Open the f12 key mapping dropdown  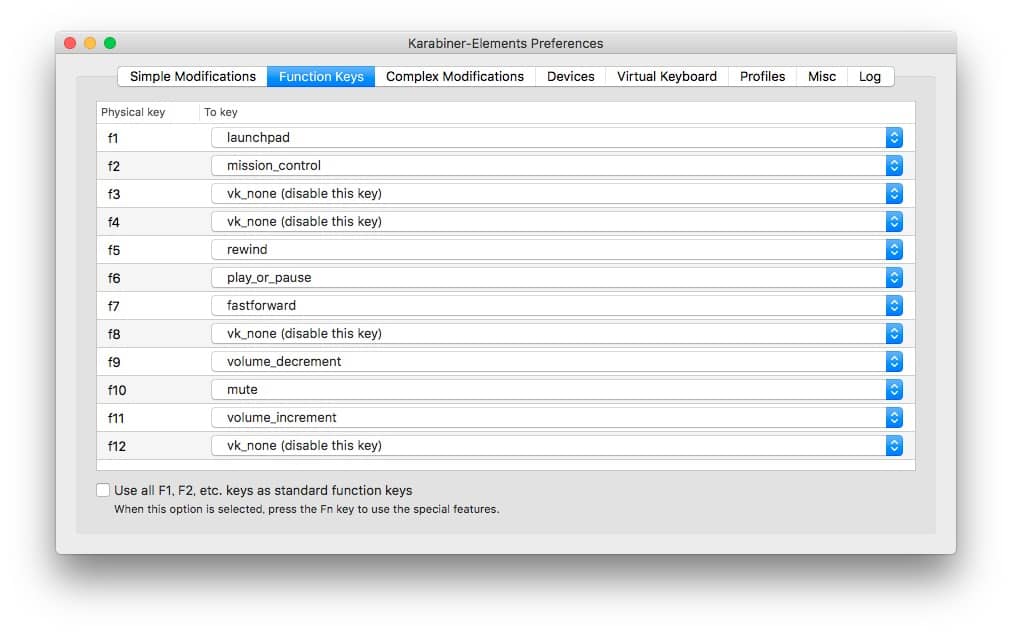tap(556, 445)
